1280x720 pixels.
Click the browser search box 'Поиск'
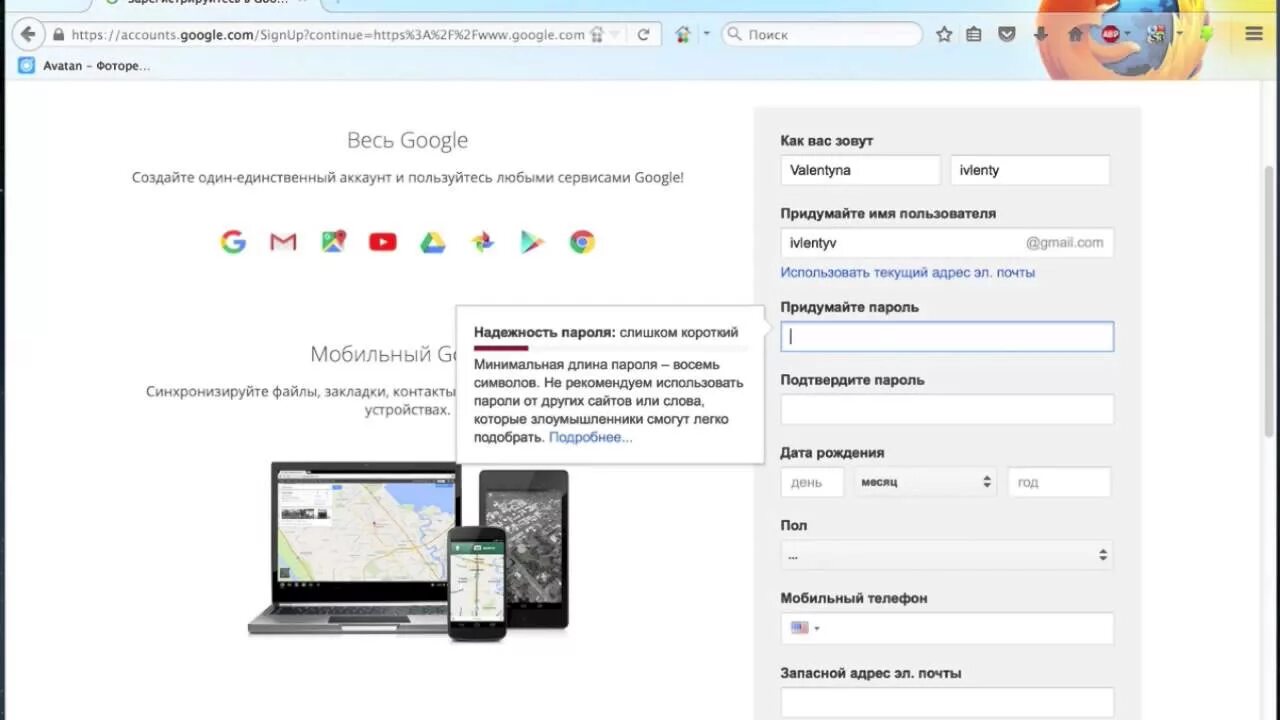click(x=822, y=34)
